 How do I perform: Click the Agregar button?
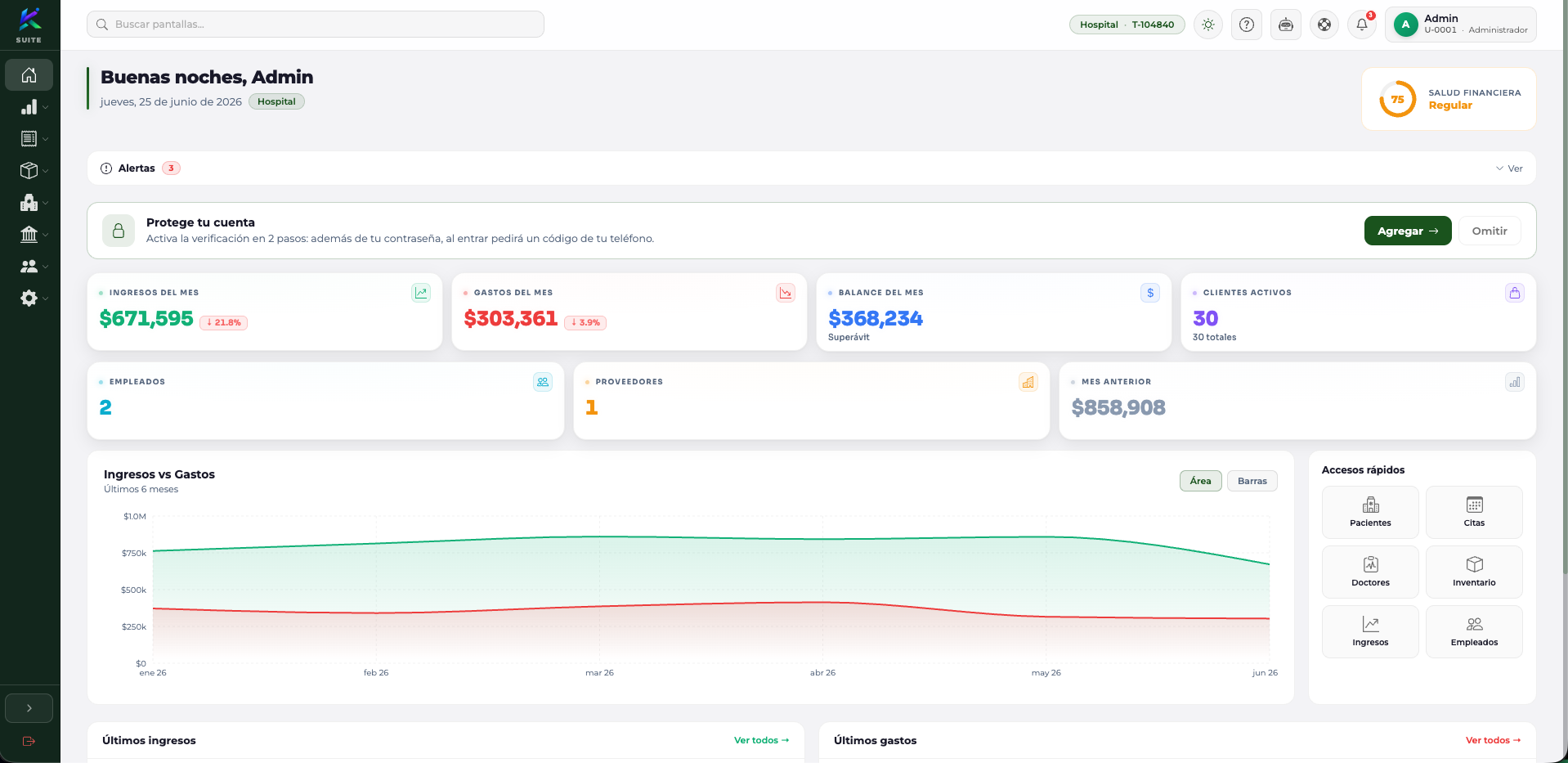click(1408, 231)
